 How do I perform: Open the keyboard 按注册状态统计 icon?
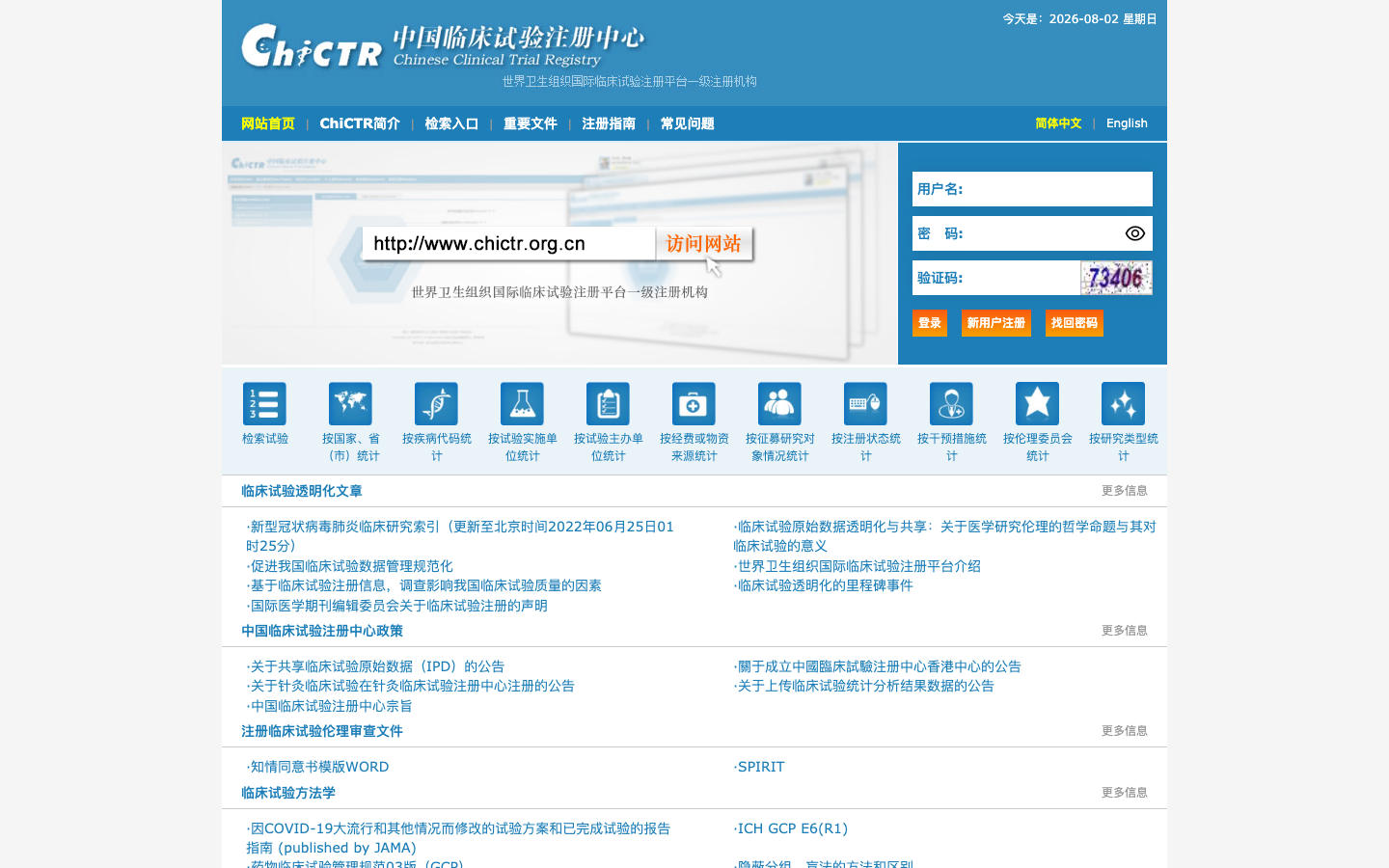[x=865, y=404]
